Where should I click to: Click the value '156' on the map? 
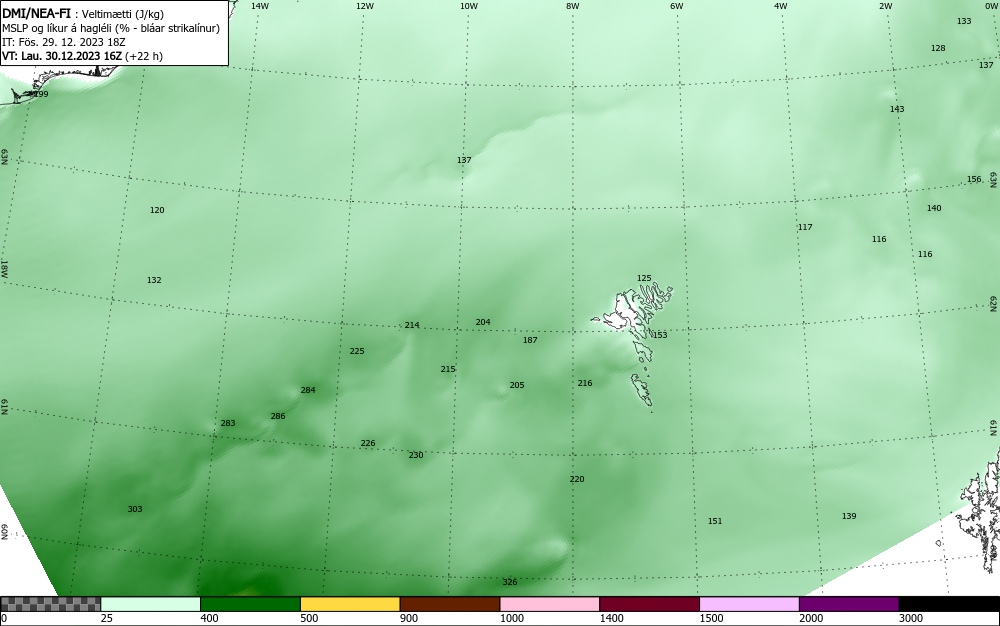[974, 179]
